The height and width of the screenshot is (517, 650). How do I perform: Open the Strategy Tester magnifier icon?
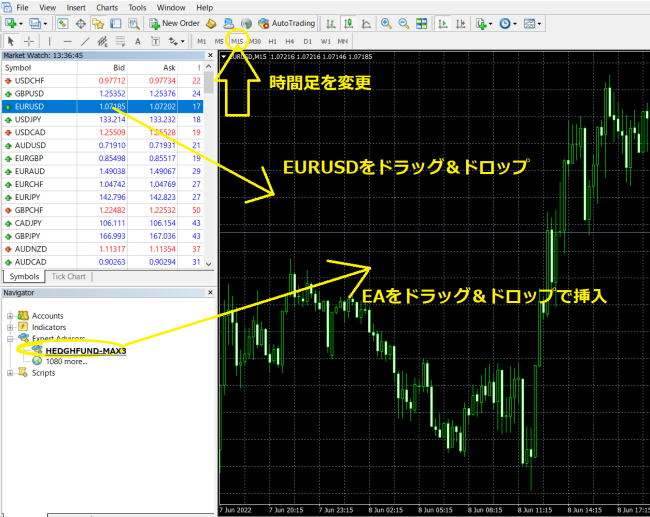pos(133,24)
